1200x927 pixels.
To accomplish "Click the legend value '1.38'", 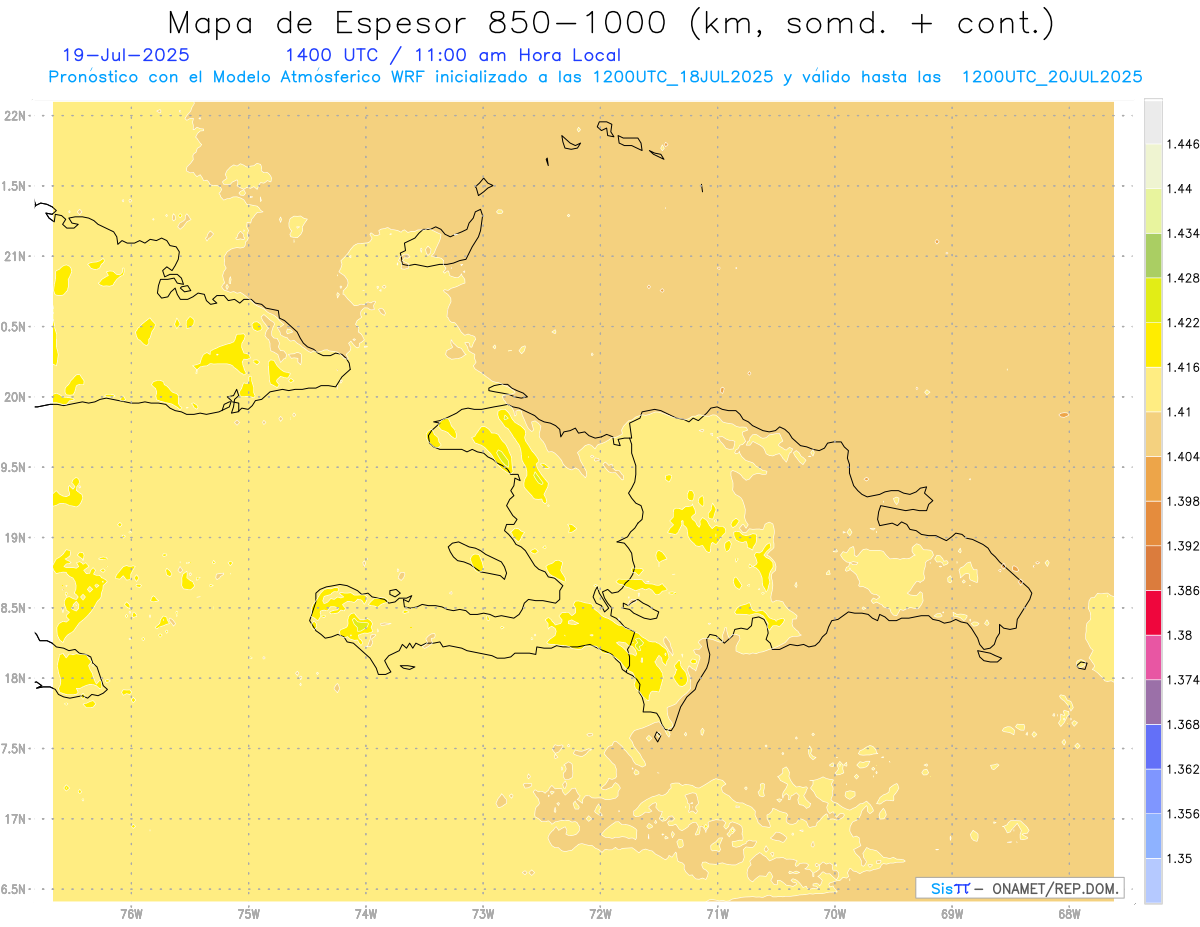I will tap(1180, 635).
